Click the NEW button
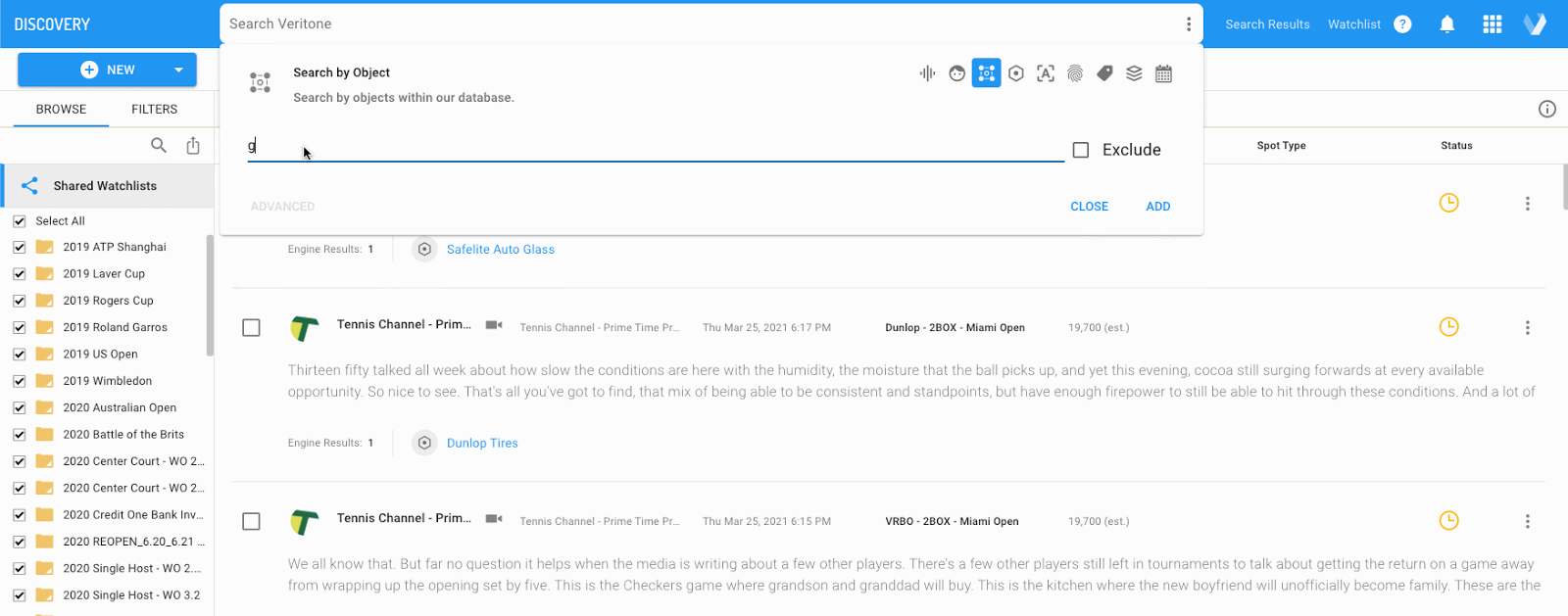Image resolution: width=1568 pixels, height=616 pixels. click(x=107, y=70)
